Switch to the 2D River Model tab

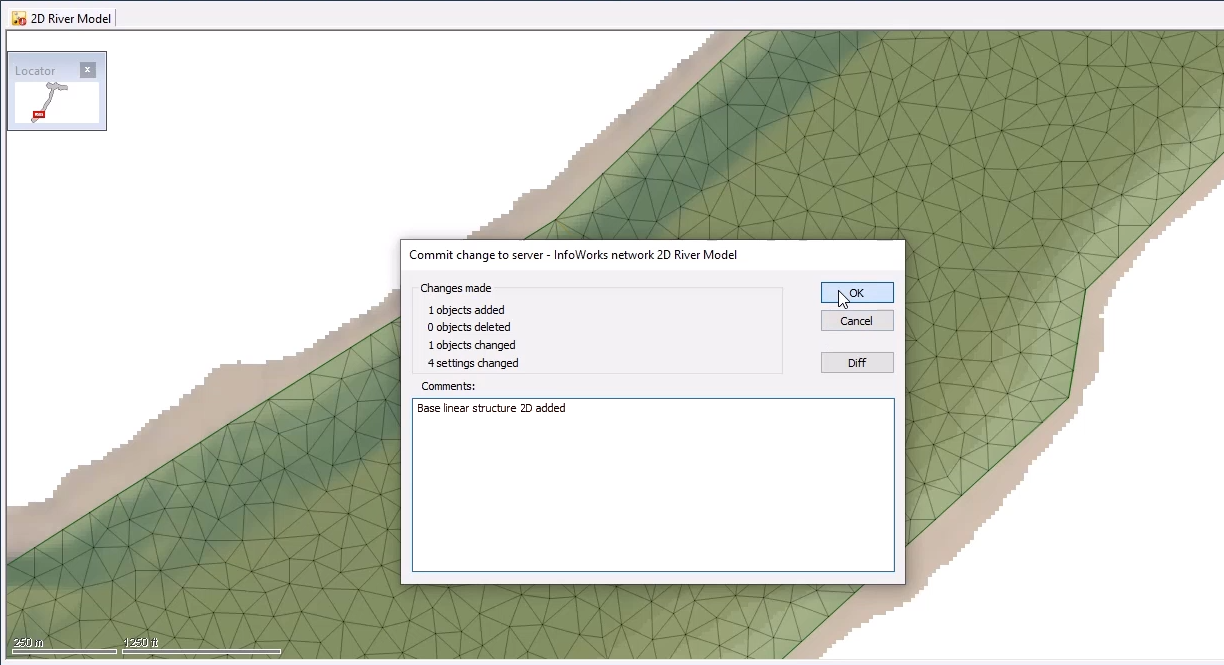62,18
